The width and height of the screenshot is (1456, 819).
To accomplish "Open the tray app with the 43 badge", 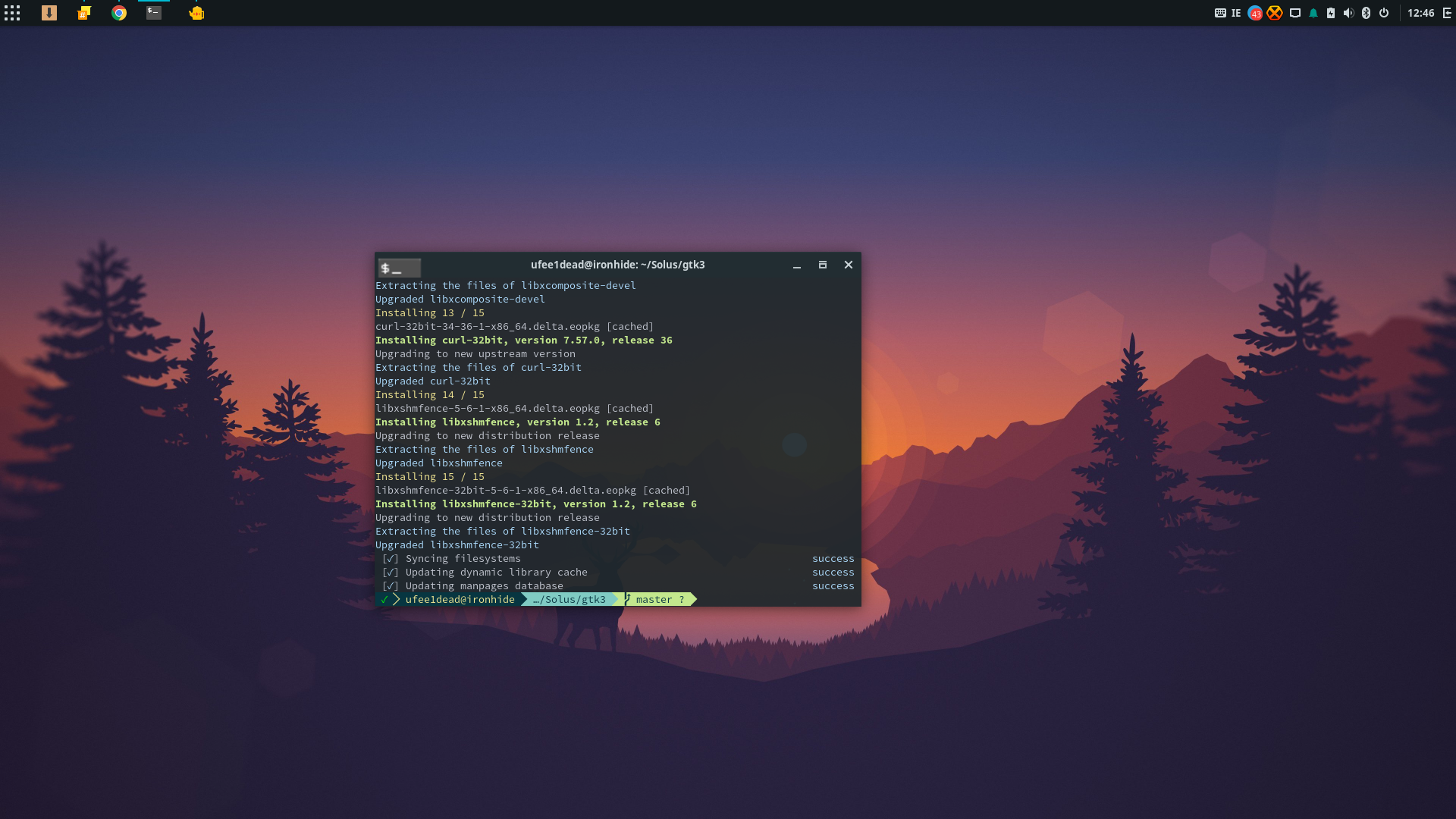I will 1255,13.
